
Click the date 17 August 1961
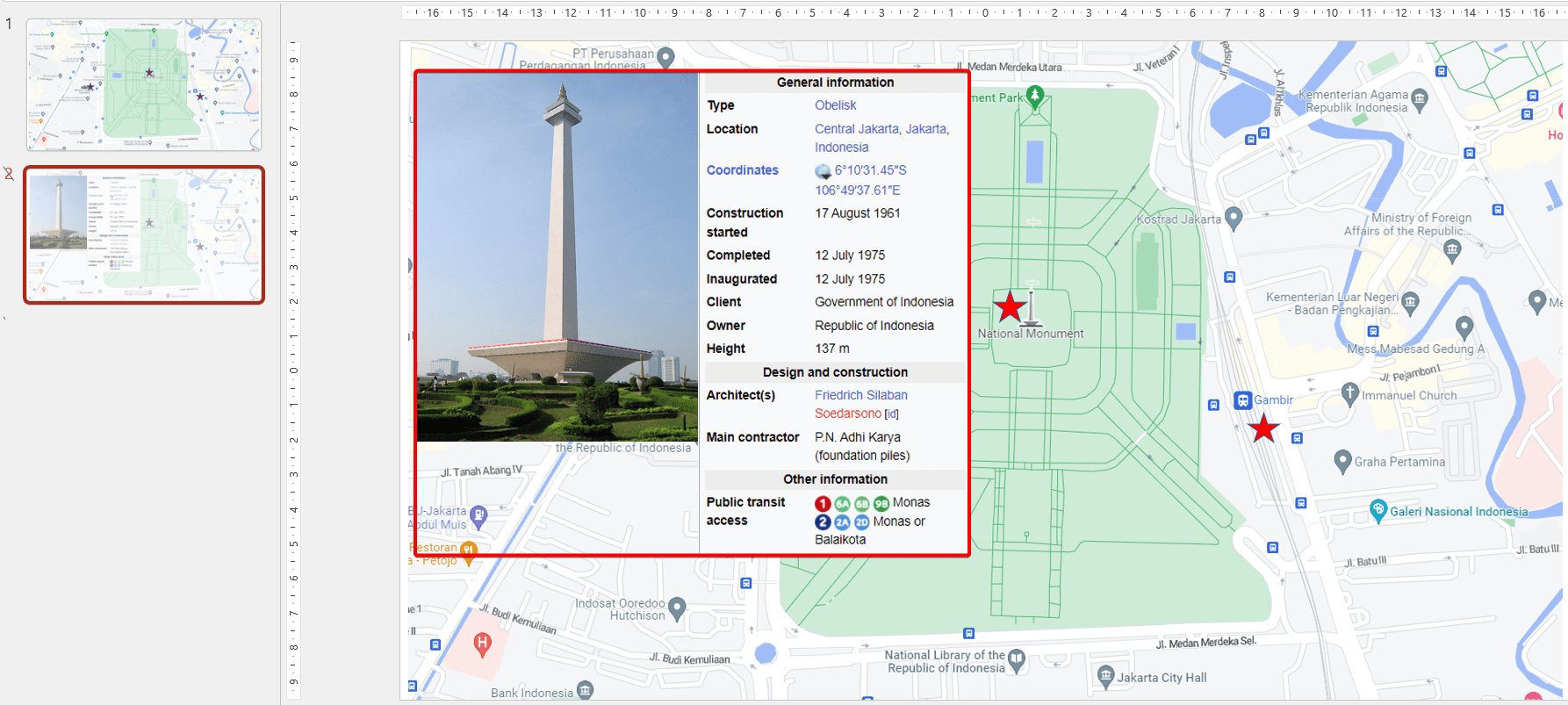pyautogui.click(x=857, y=213)
